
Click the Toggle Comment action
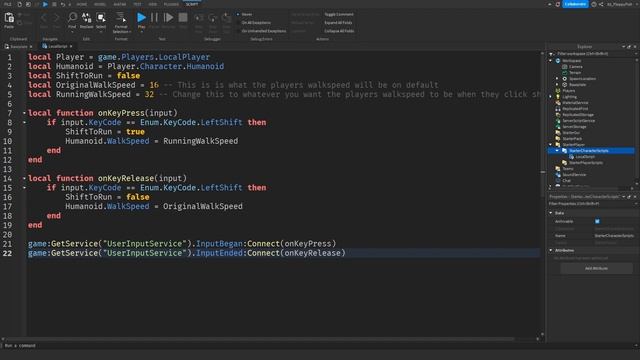click(x=339, y=14)
